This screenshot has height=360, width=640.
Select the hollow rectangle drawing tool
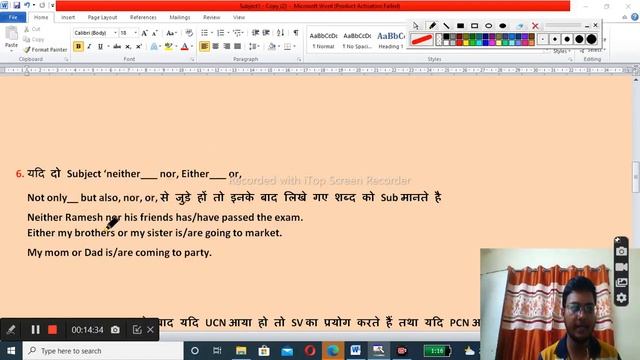point(474,26)
